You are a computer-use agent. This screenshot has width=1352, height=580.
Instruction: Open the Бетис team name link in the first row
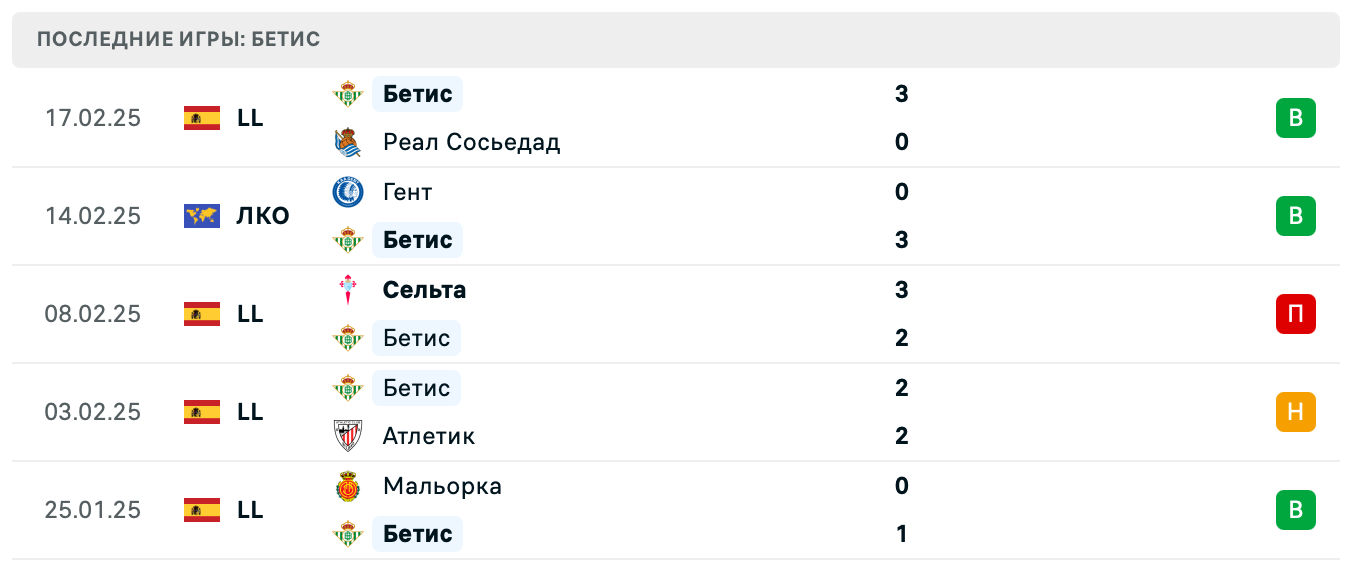pyautogui.click(x=417, y=94)
